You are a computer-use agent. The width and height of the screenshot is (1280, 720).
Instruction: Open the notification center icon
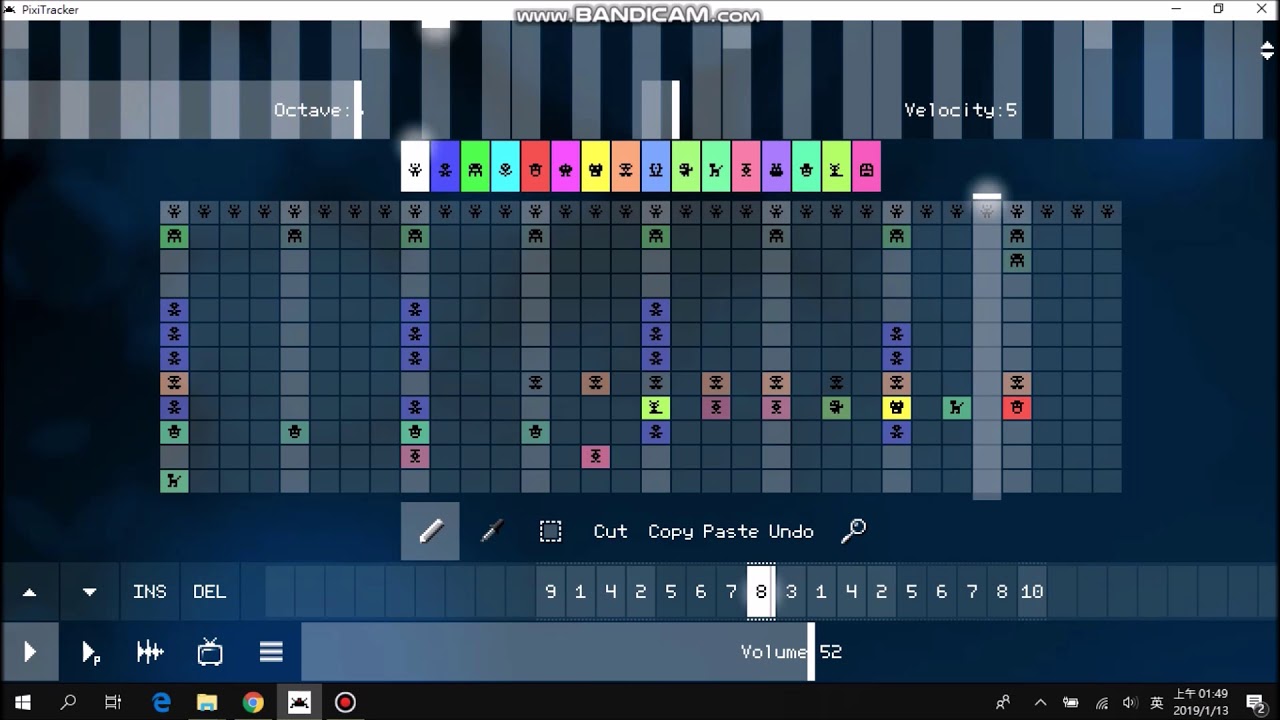(1256, 702)
